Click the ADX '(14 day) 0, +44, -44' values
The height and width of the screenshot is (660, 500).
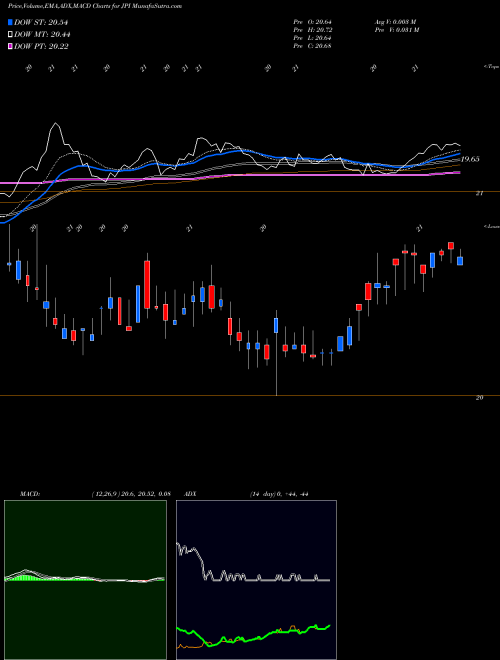tap(279, 494)
